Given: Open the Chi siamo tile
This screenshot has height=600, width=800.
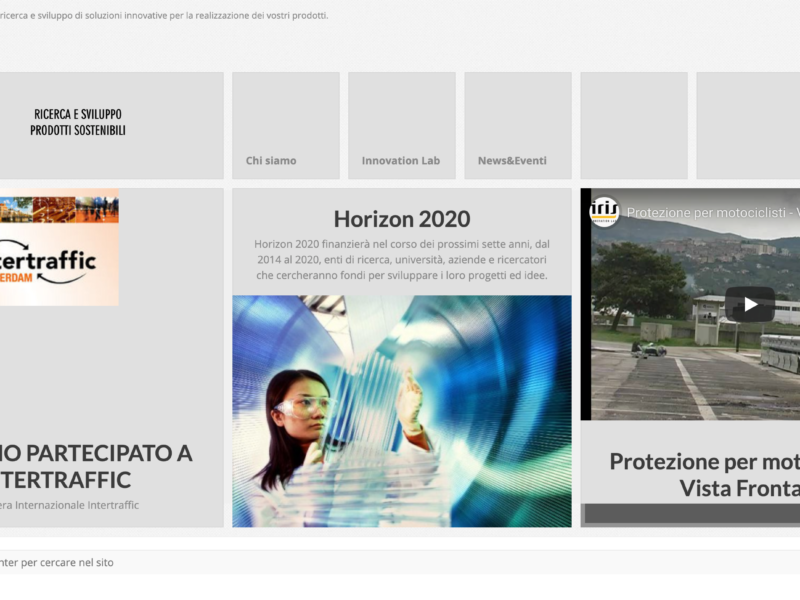Looking at the screenshot, I should click(x=286, y=126).
